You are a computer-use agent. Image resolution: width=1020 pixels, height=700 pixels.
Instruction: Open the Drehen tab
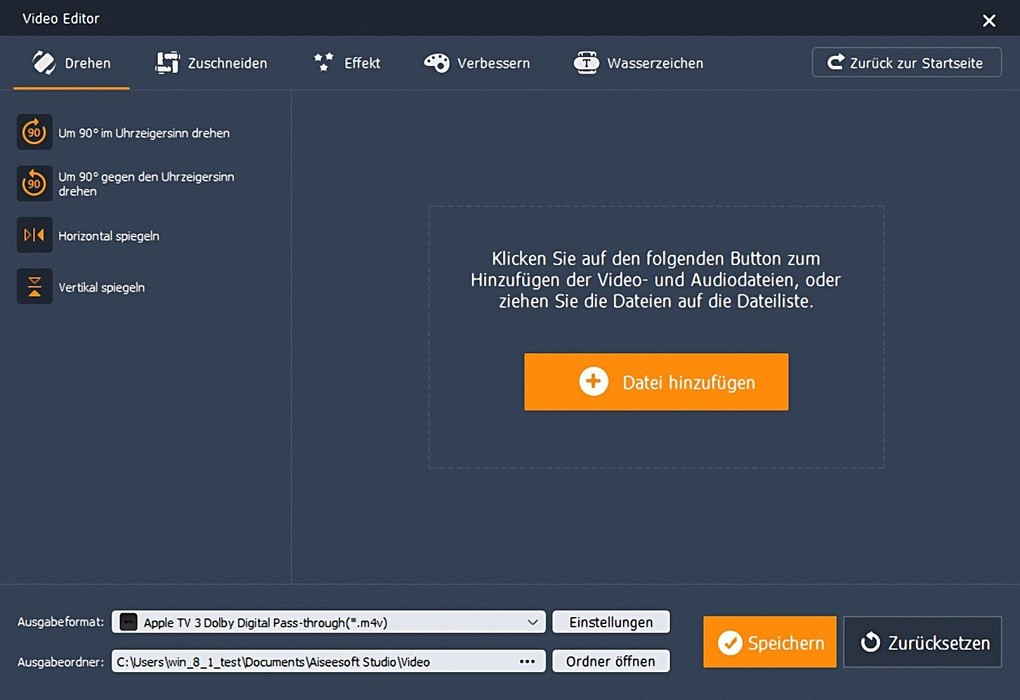pyautogui.click(x=72, y=63)
